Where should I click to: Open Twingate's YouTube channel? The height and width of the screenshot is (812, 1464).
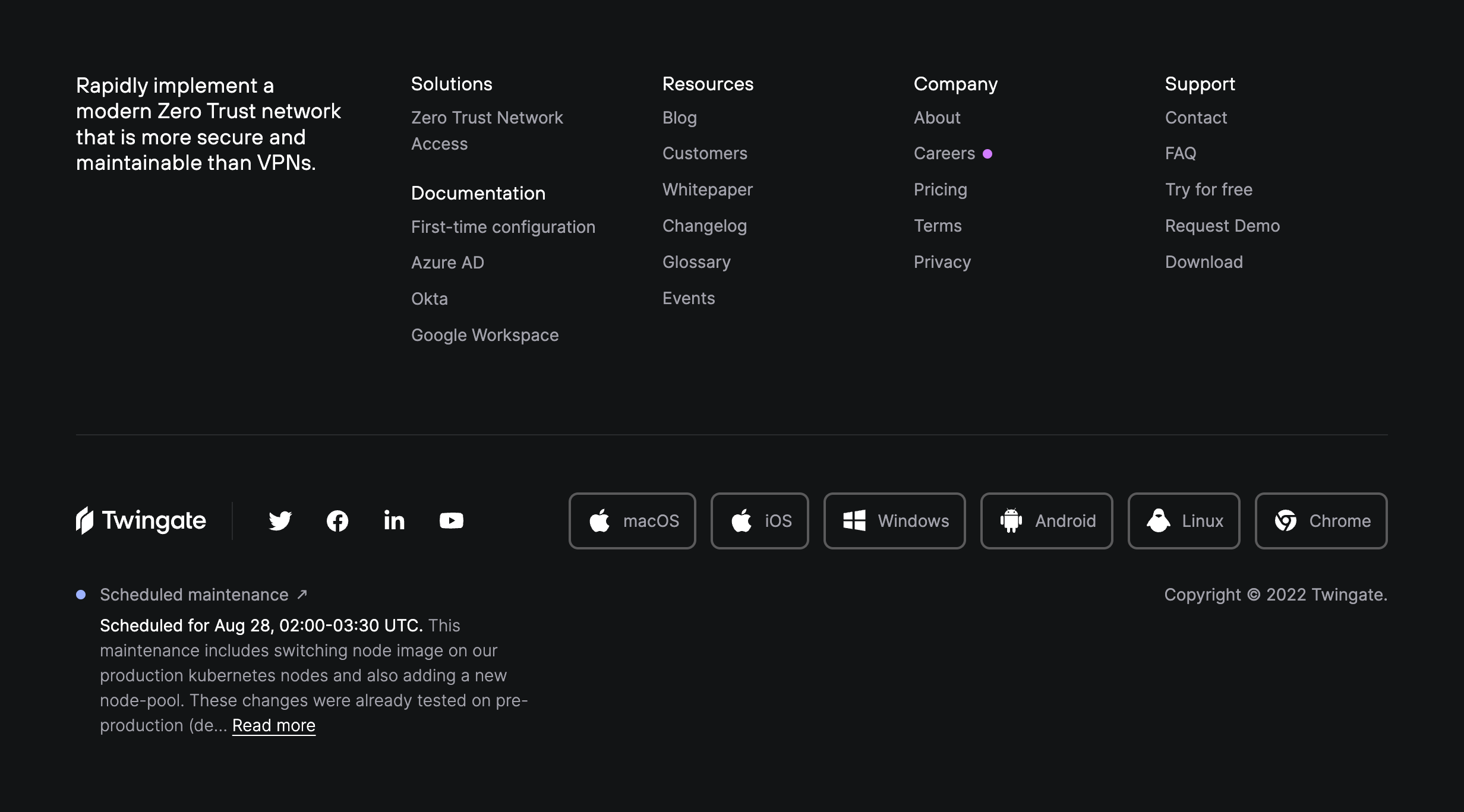point(451,520)
